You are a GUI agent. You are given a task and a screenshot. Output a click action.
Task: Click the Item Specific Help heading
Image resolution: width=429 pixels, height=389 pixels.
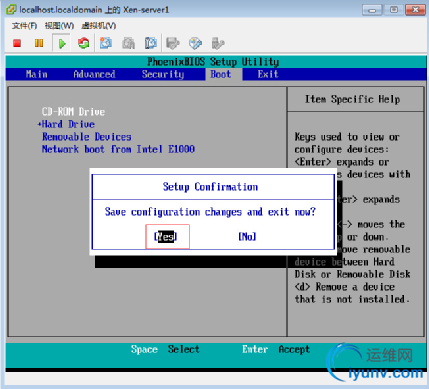(353, 99)
